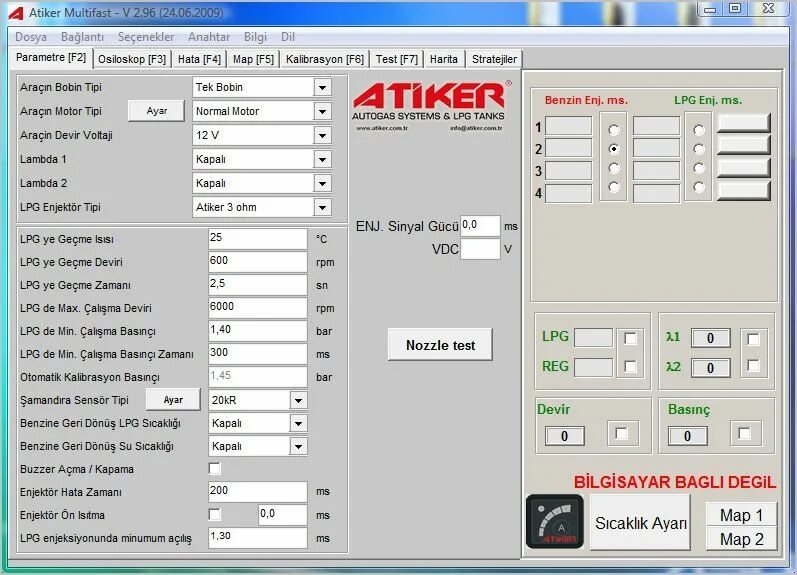Switch to the Test [F7] tab
This screenshot has width=797, height=575.
coord(396,59)
